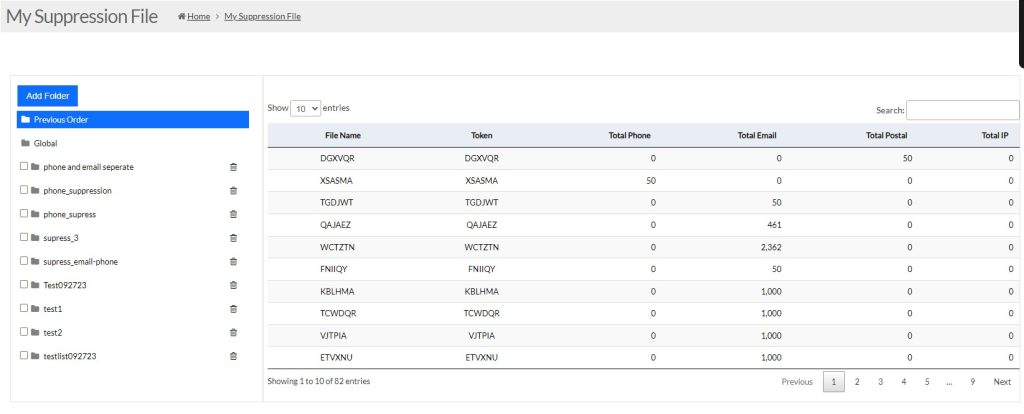The image size is (1024, 414).
Task: Remove the Test092723 folder using trash icon
Action: [233, 285]
